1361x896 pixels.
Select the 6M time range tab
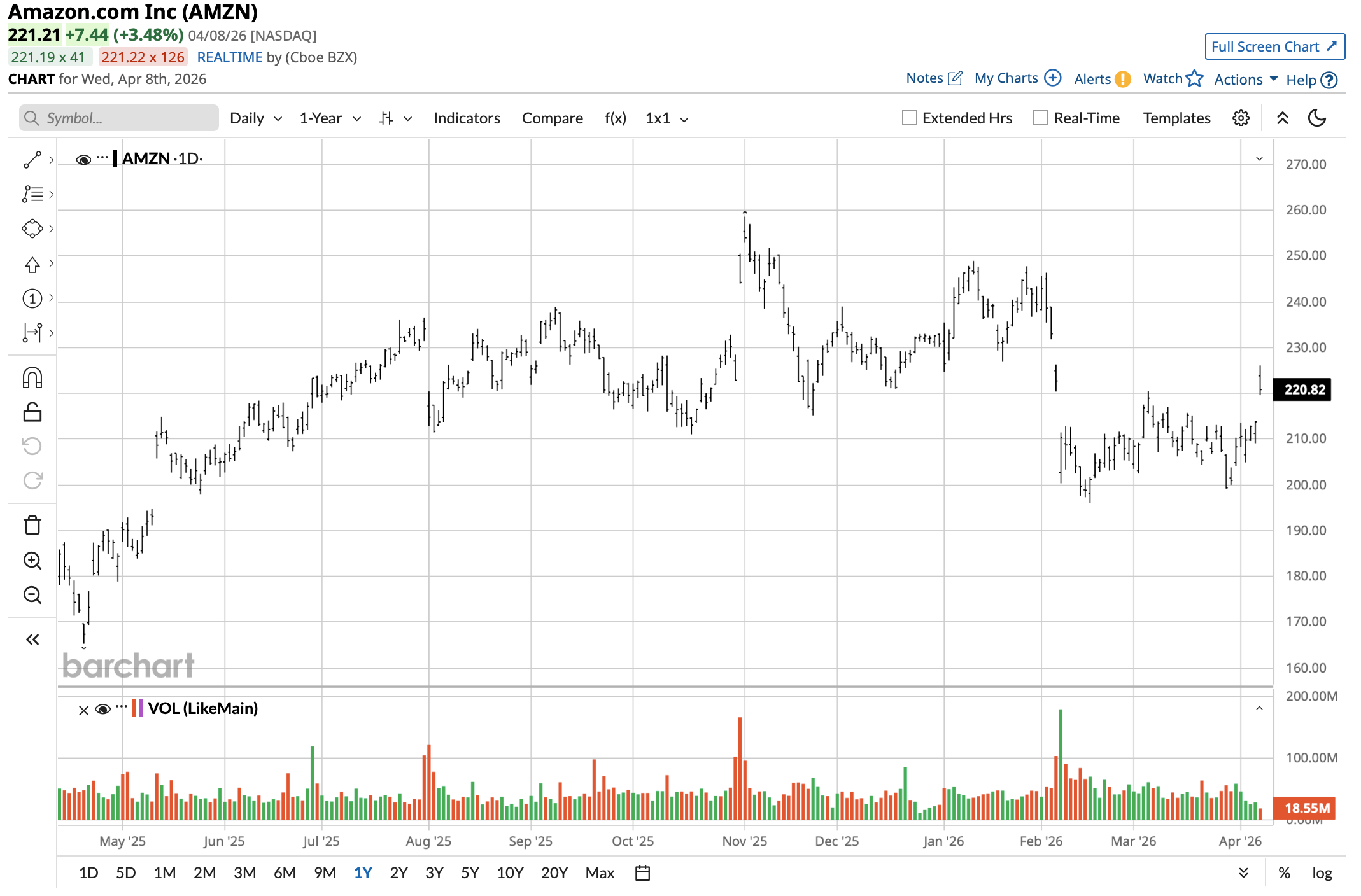[285, 873]
